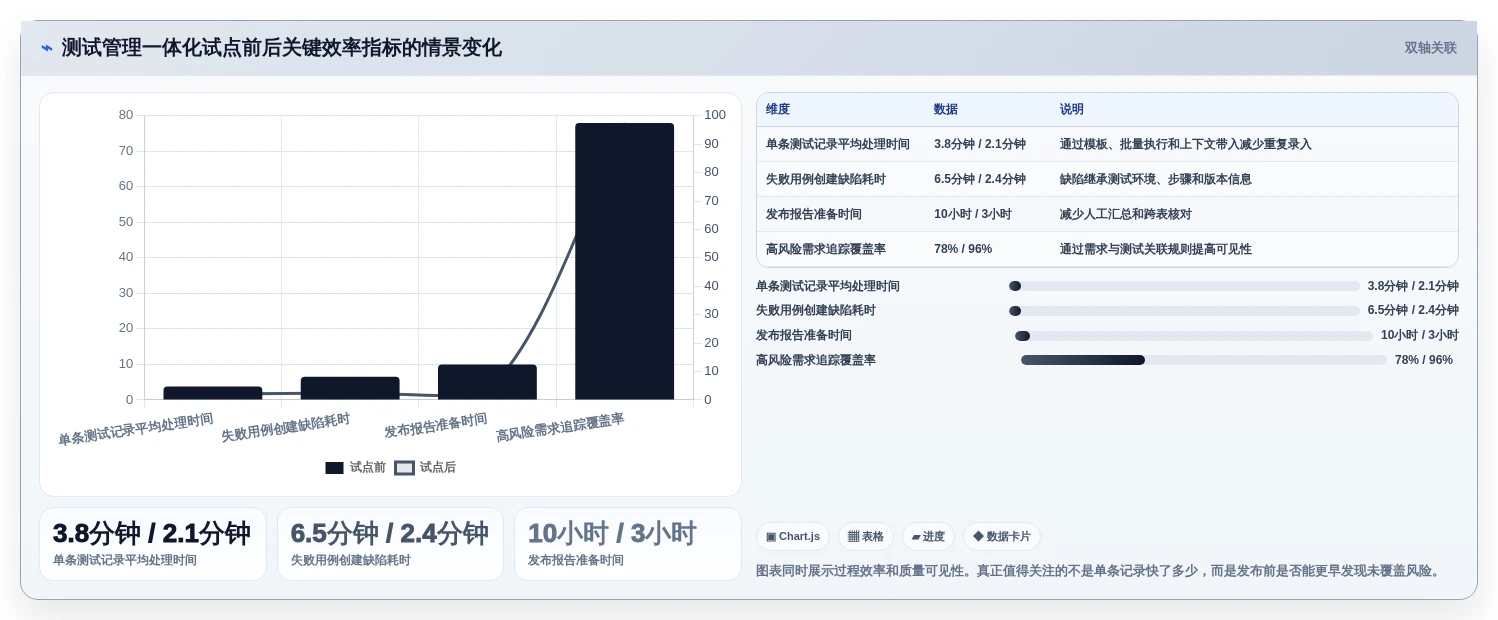
Task: Click the 失败用例创建缺陷耗时 progress bar
Action: coord(1184,311)
